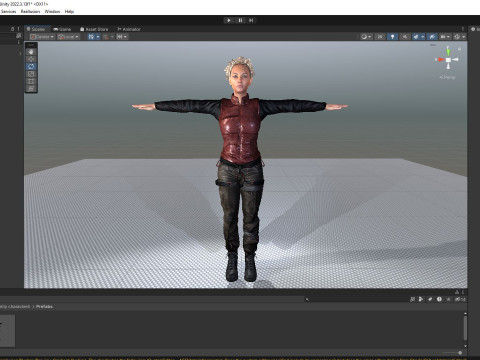
Task: Toggle hidden objects visibility button
Action: [432, 37]
